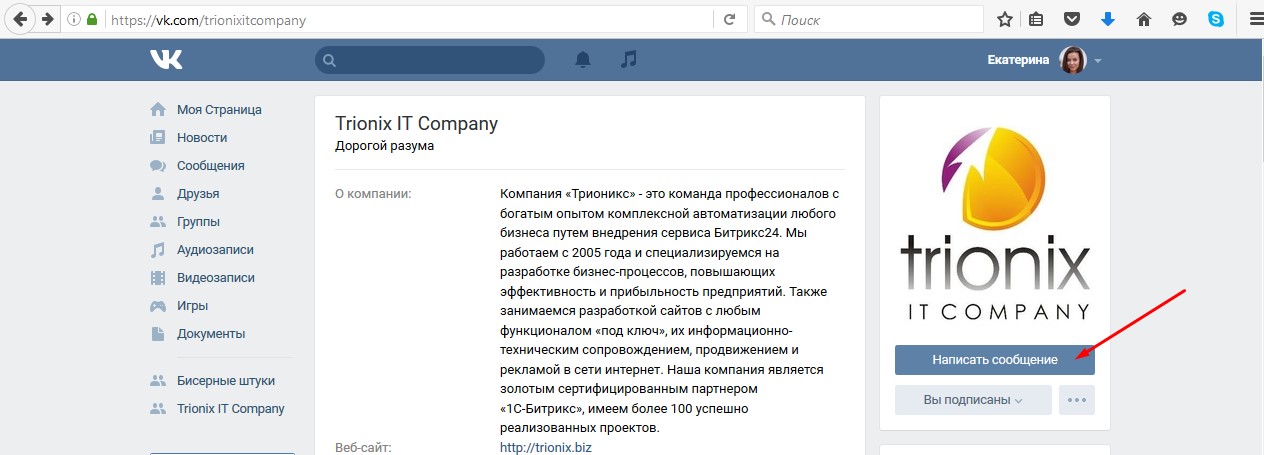Open Видеозаписи section
This screenshot has width=1264, height=455.
coord(216,277)
